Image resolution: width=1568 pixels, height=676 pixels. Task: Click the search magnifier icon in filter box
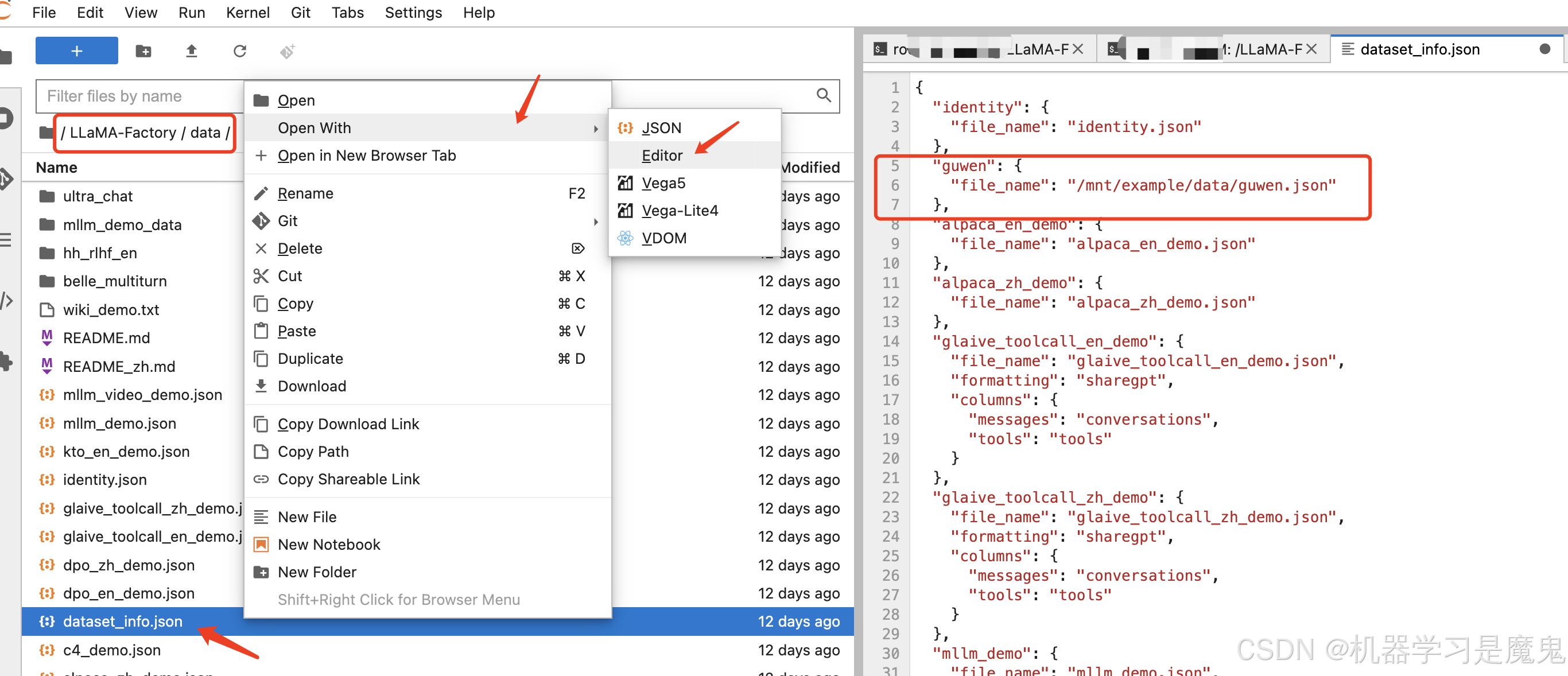point(824,95)
